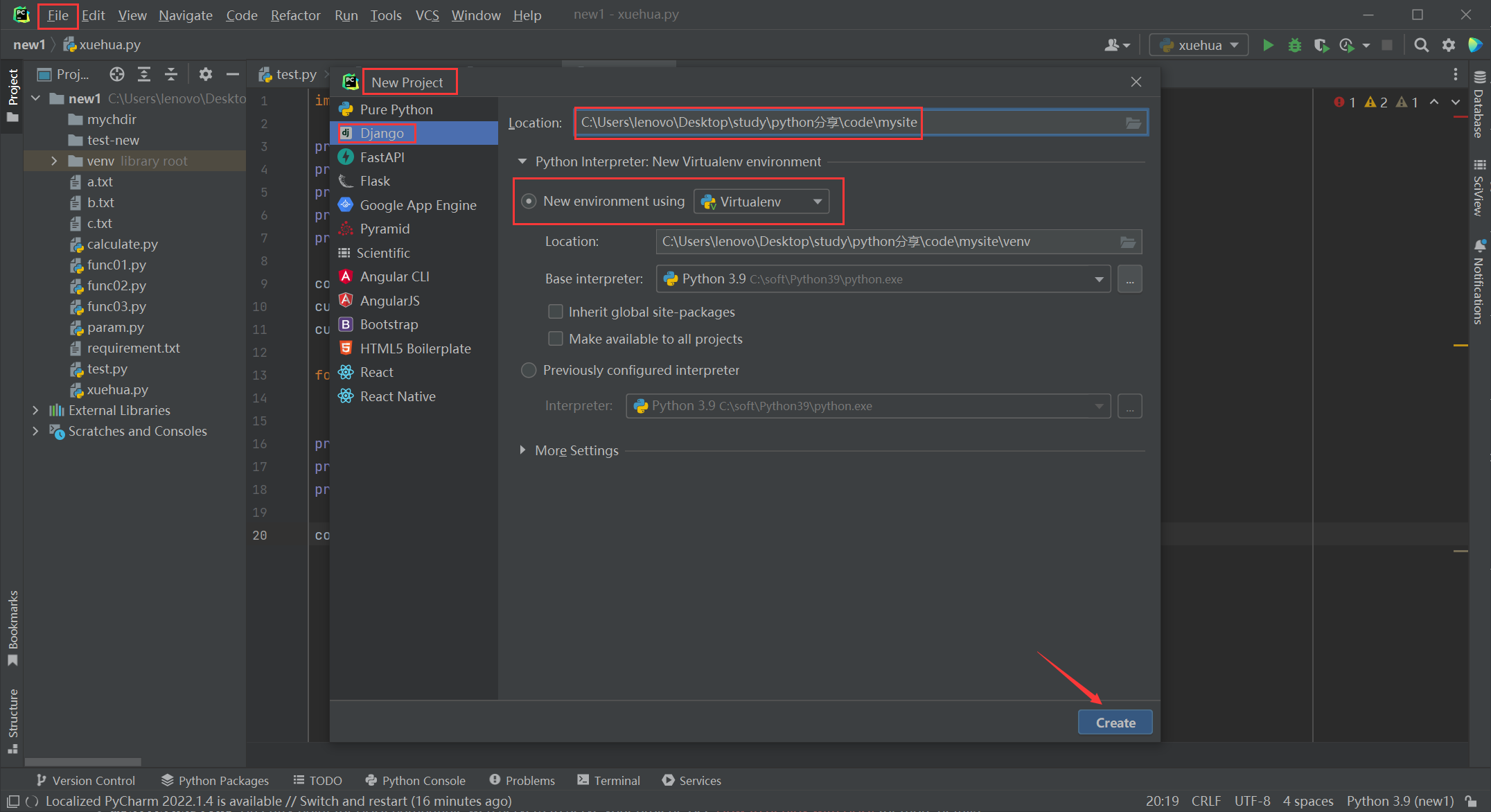Open Search Everywhere magnifier icon

(1421, 45)
